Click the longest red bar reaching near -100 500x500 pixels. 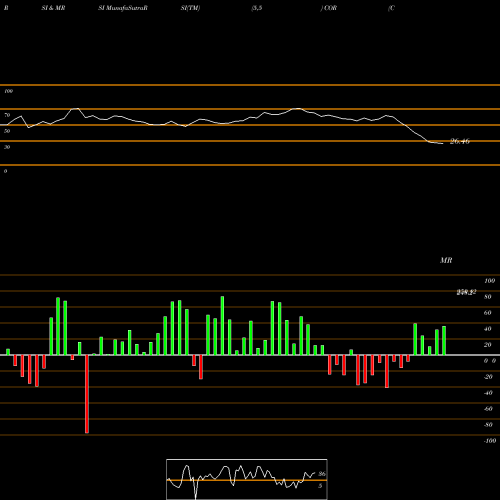point(87,394)
